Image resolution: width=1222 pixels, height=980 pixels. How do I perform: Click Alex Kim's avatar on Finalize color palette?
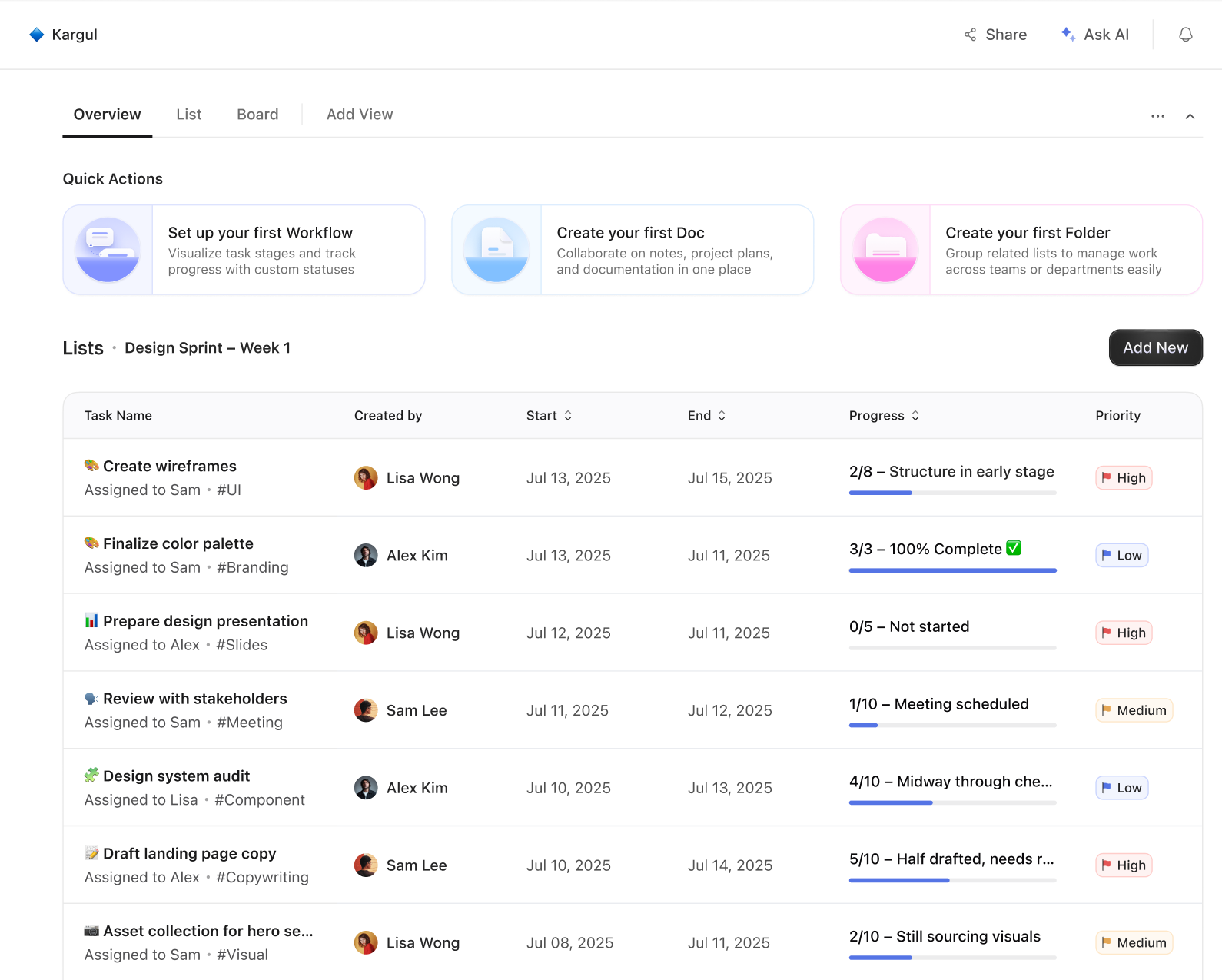coord(366,556)
